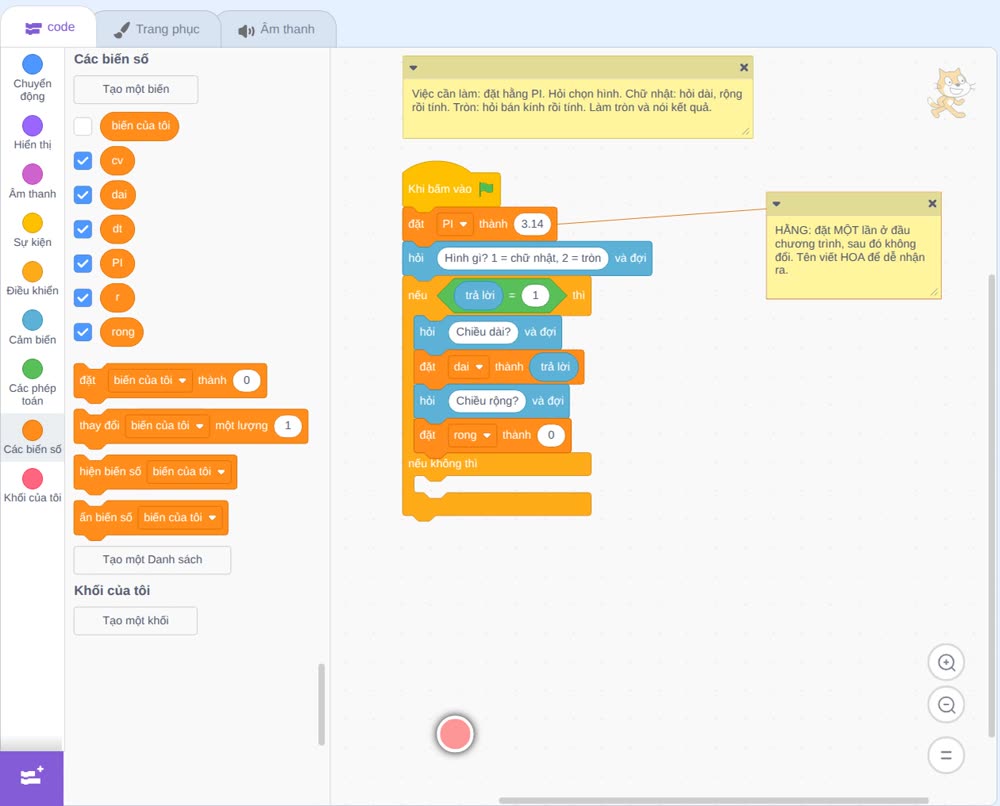
Task: Open the dai variable dropdown in script
Action: [x=468, y=367]
